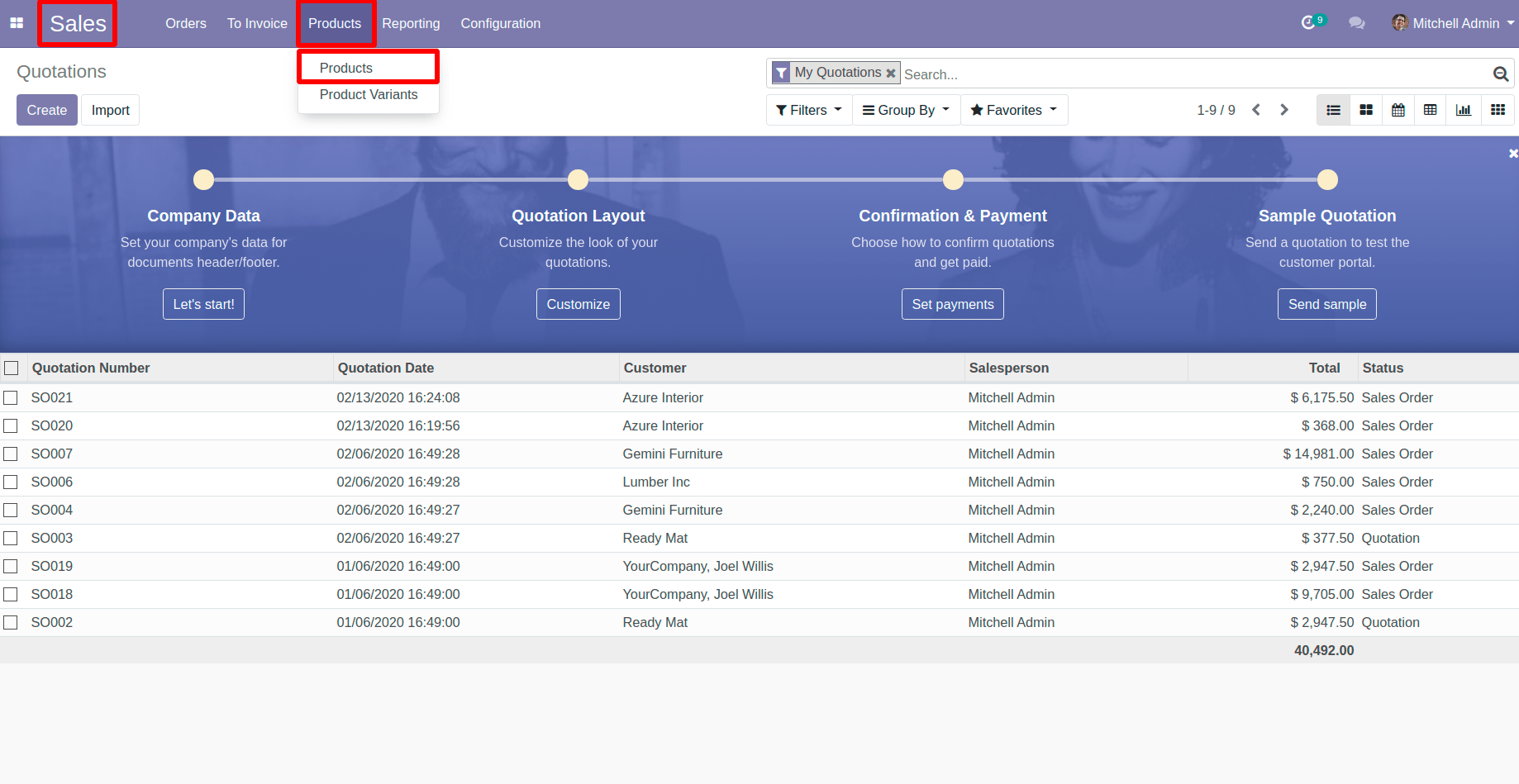Toggle the select-all header checkbox
The width and height of the screenshot is (1519, 784).
pyautogui.click(x=11, y=368)
